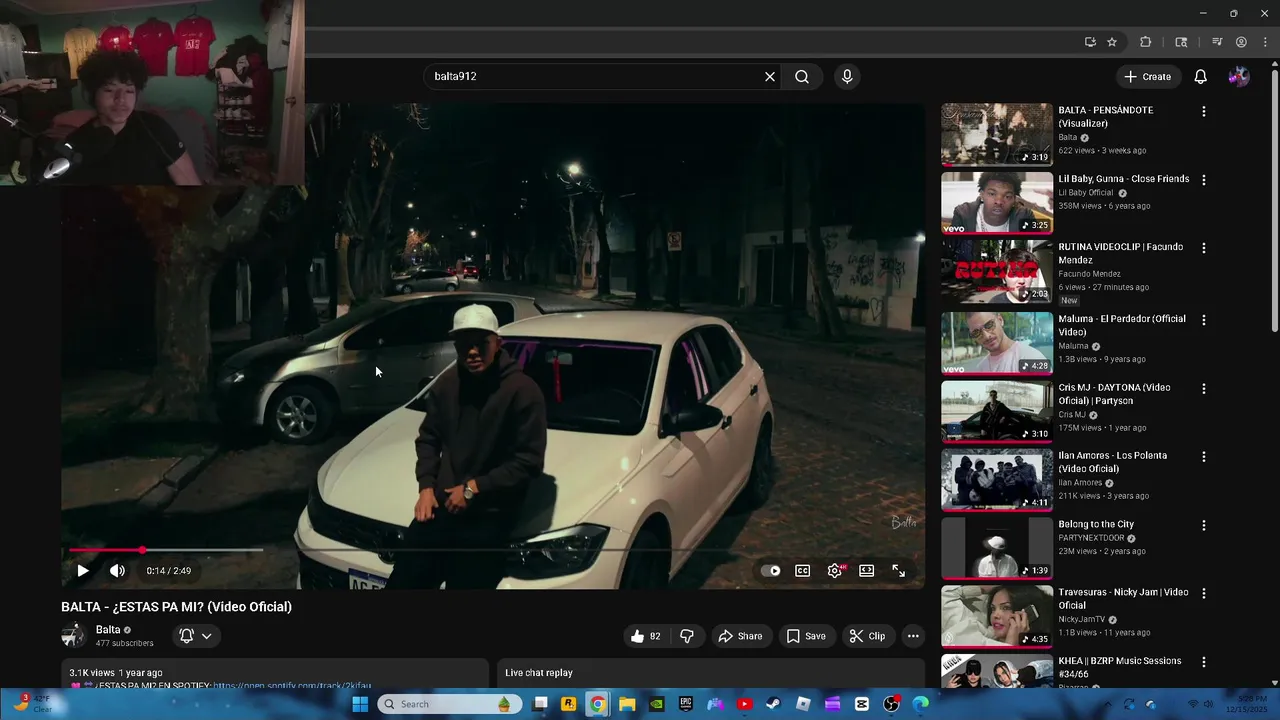The image size is (1280, 720).
Task: Enter full screen mode
Action: [899, 571]
